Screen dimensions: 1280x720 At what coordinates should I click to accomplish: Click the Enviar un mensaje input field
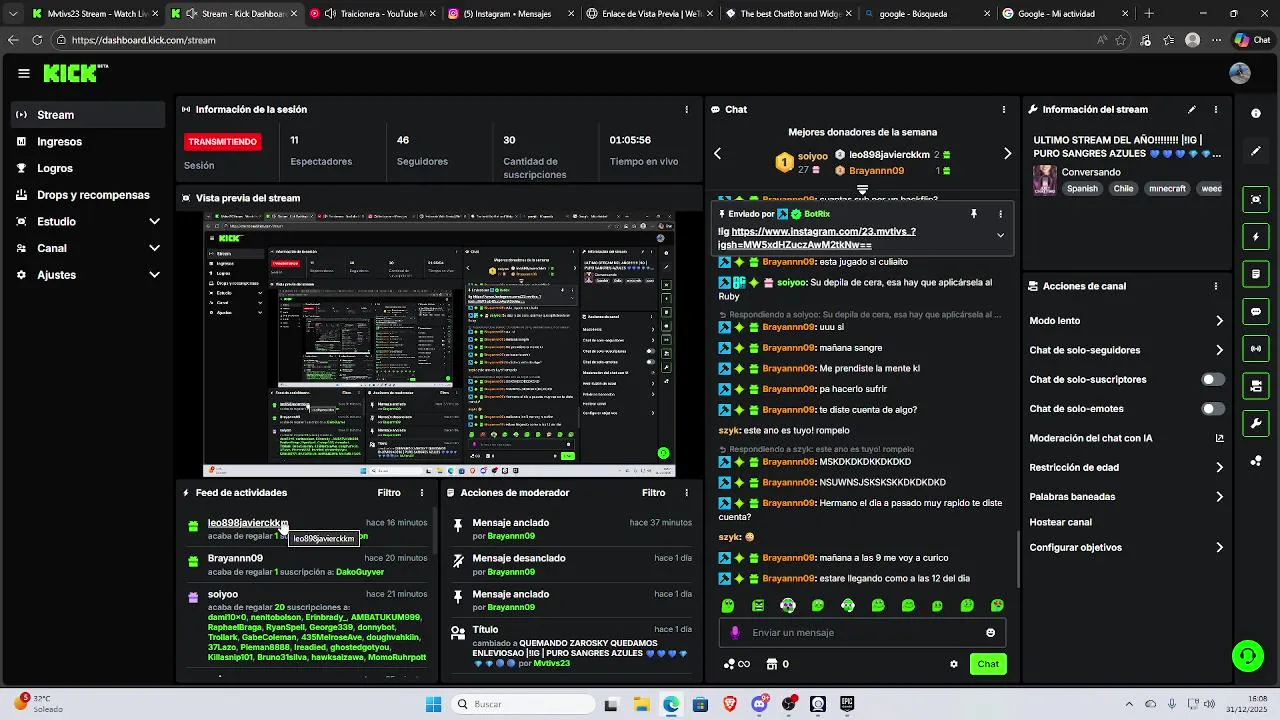[x=863, y=633]
